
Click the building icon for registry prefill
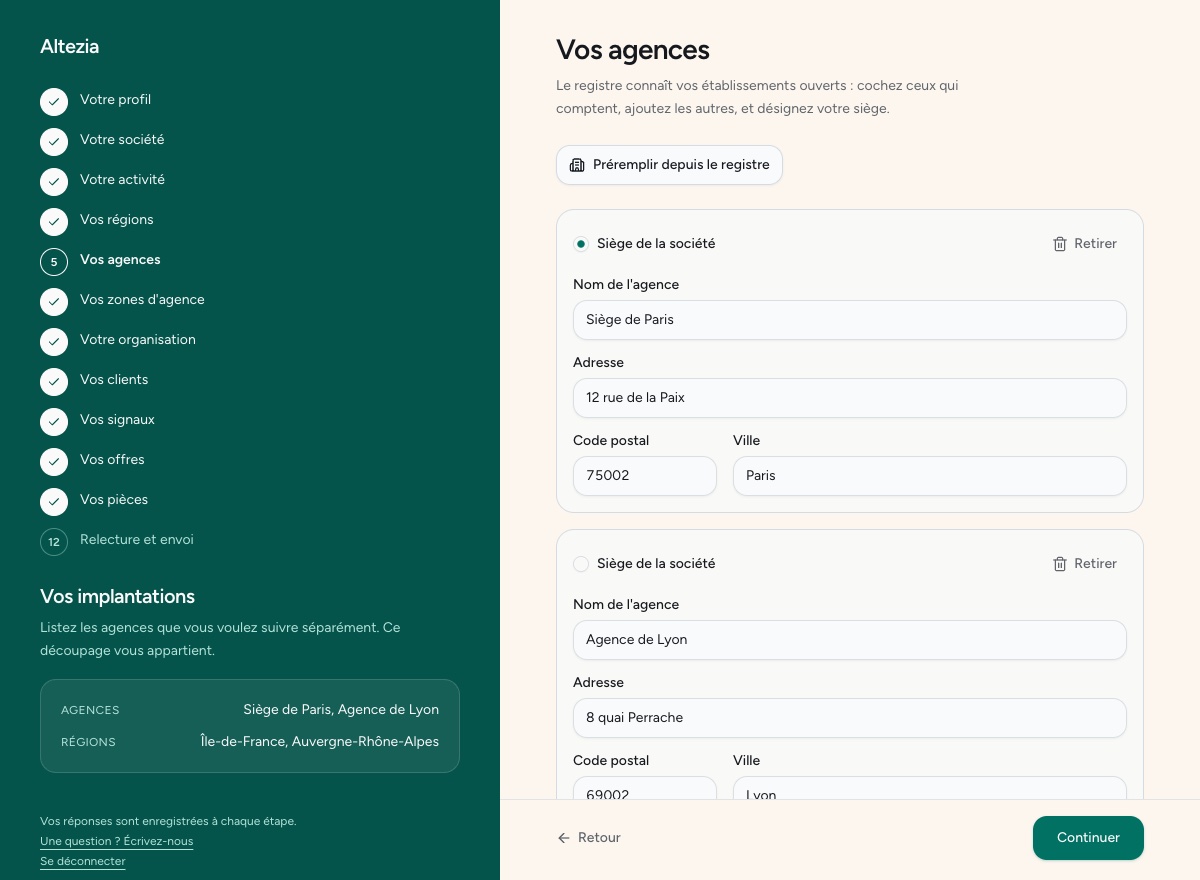coord(577,165)
